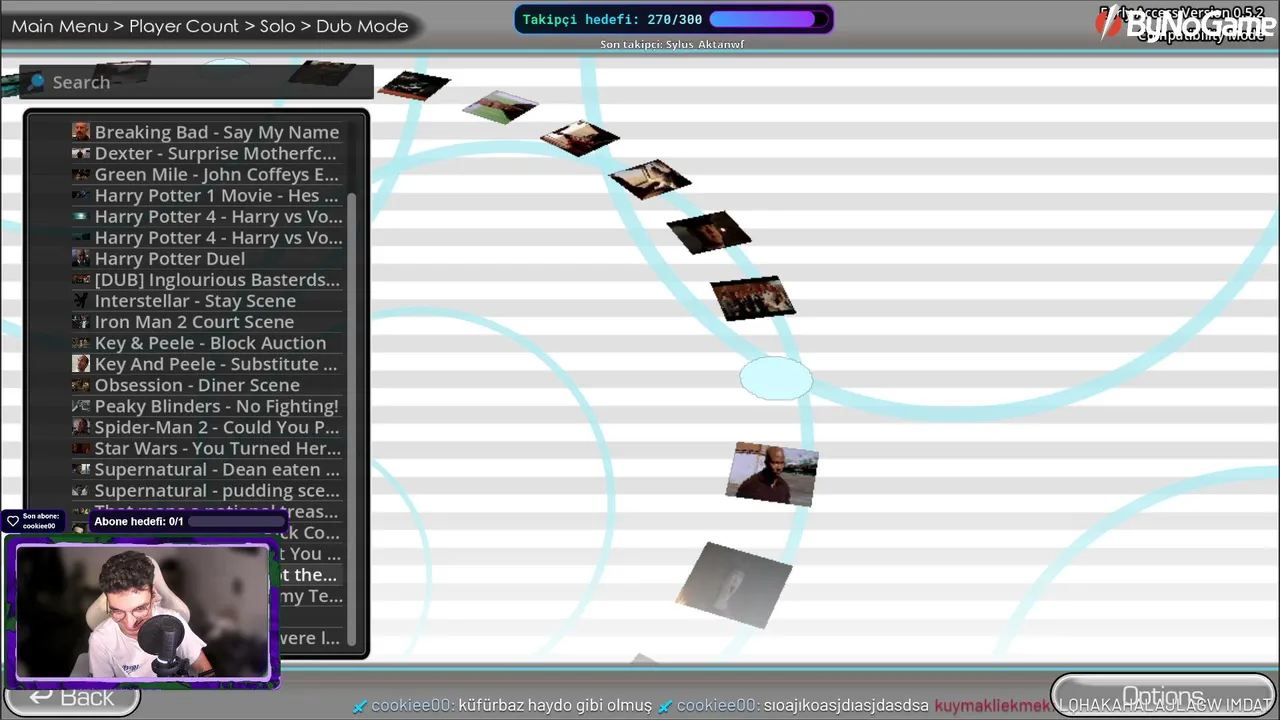Select Star Wars - You Turned Her... entry
This screenshot has width=1280, height=720.
(x=208, y=448)
